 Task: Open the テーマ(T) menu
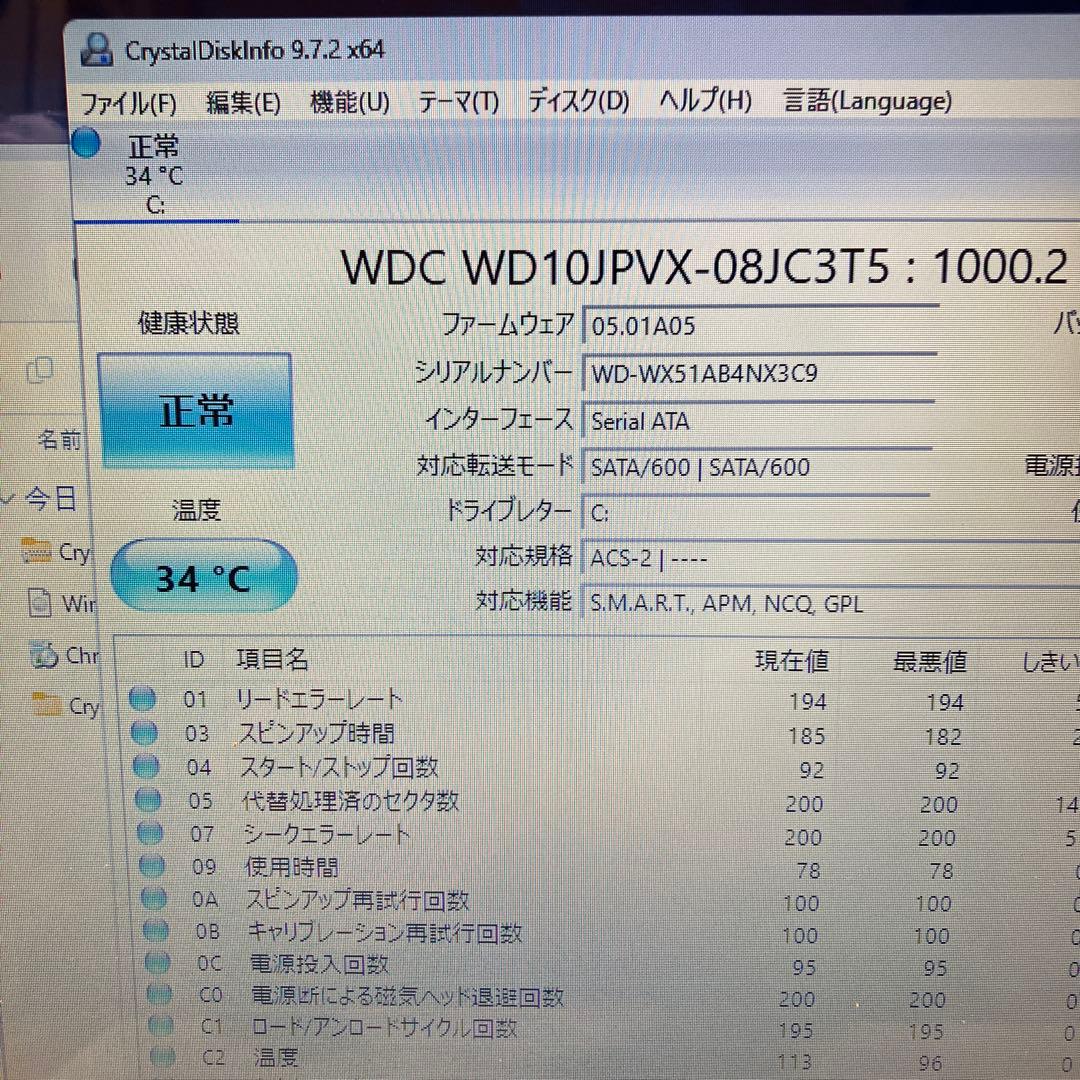pos(458,103)
